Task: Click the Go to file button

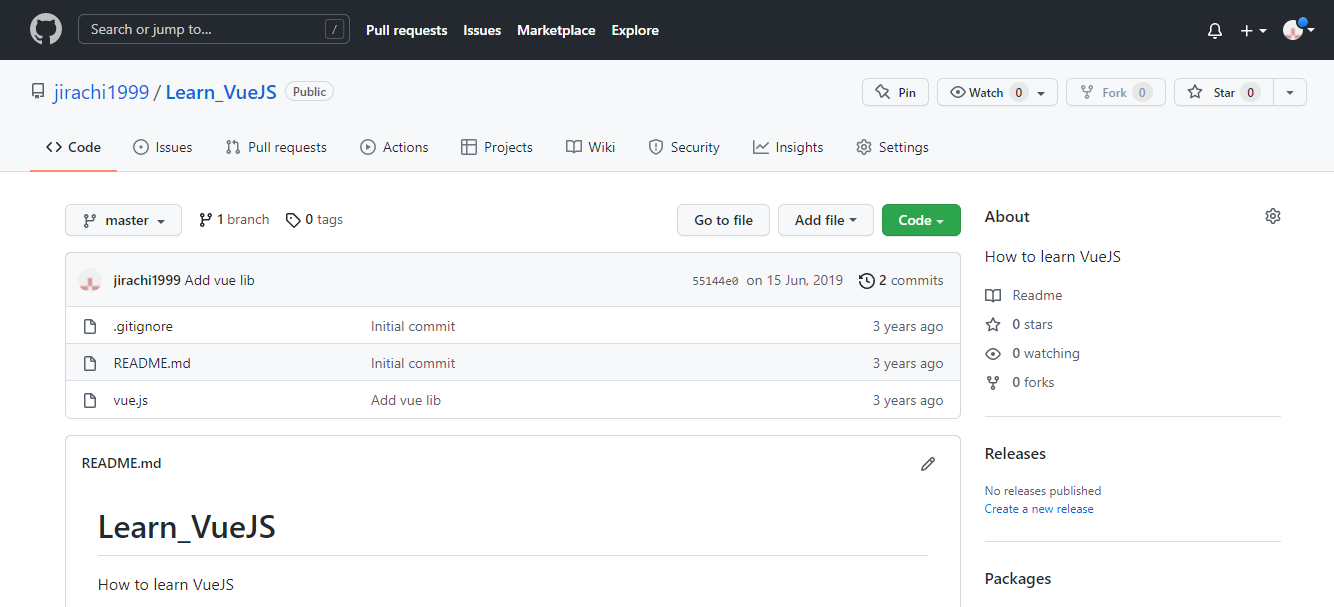Action: 723,220
